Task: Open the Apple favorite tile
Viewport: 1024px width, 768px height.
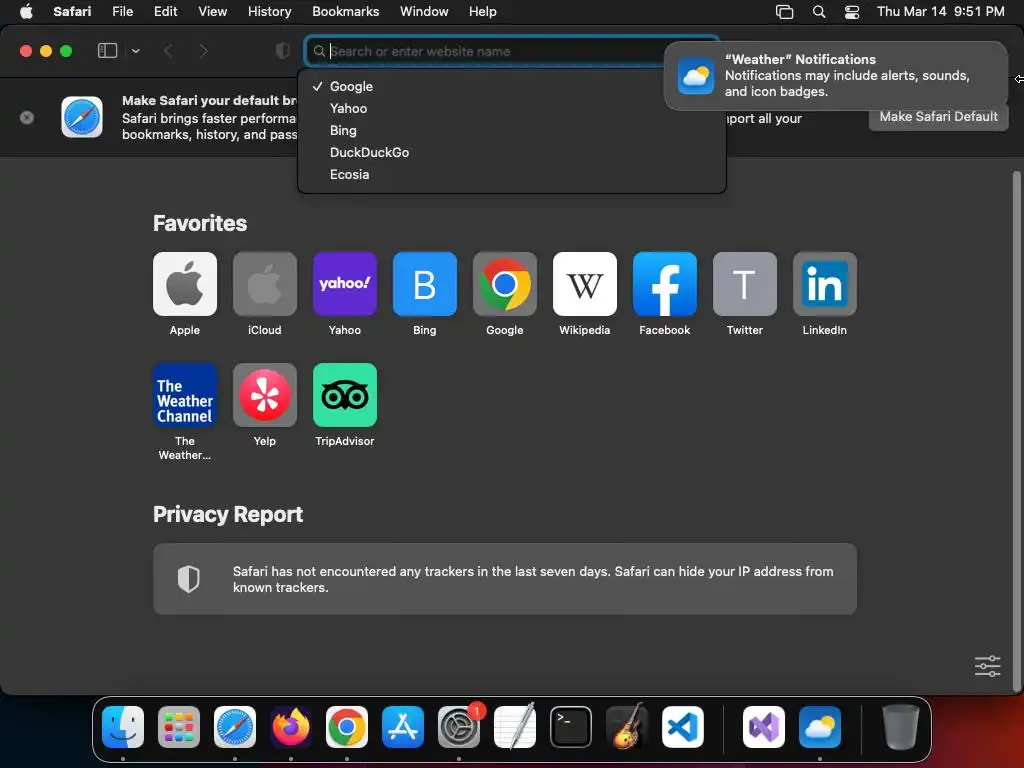Action: pyautogui.click(x=185, y=284)
